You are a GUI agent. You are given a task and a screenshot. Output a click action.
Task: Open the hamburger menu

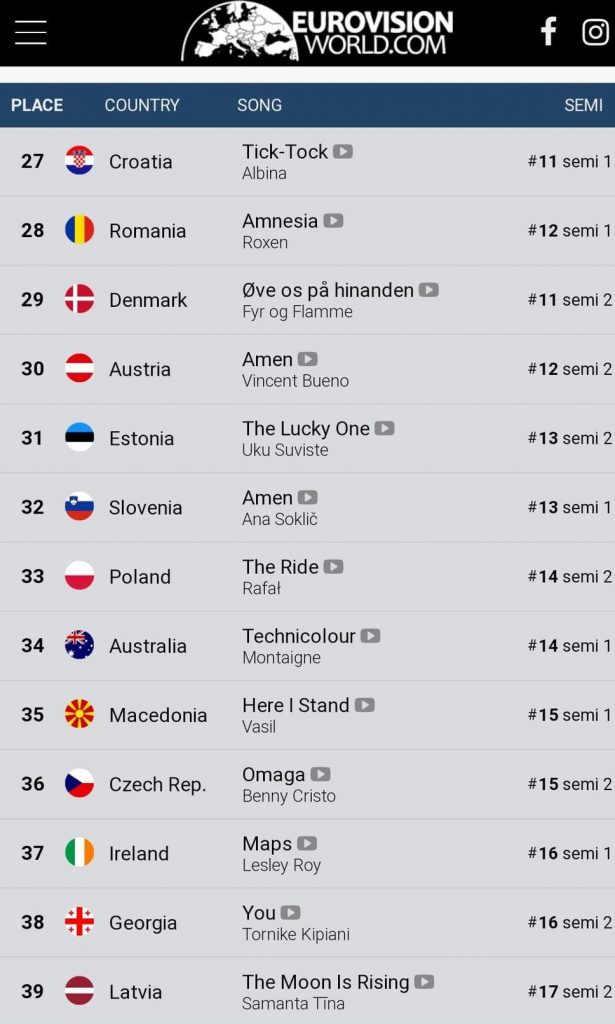[x=31, y=32]
